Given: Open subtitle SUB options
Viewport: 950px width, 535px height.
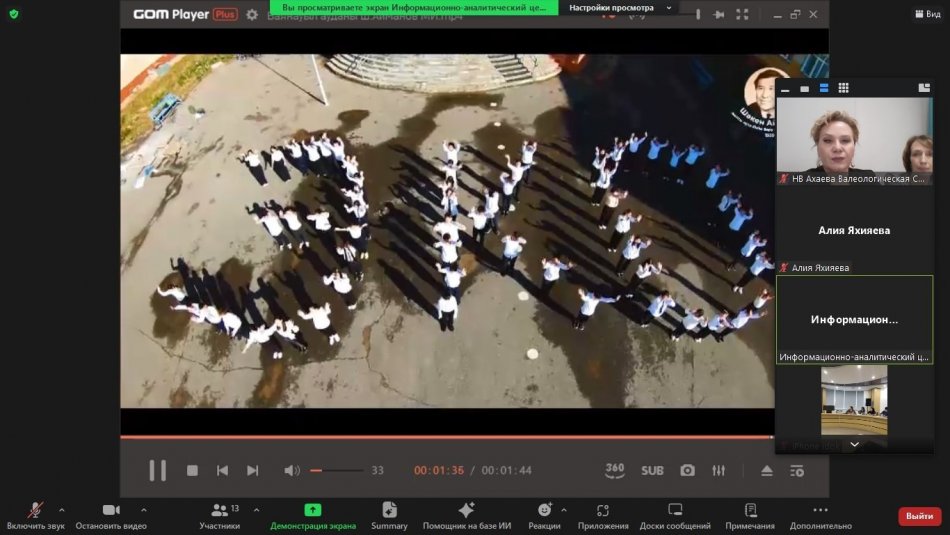Looking at the screenshot, I should tap(652, 470).
